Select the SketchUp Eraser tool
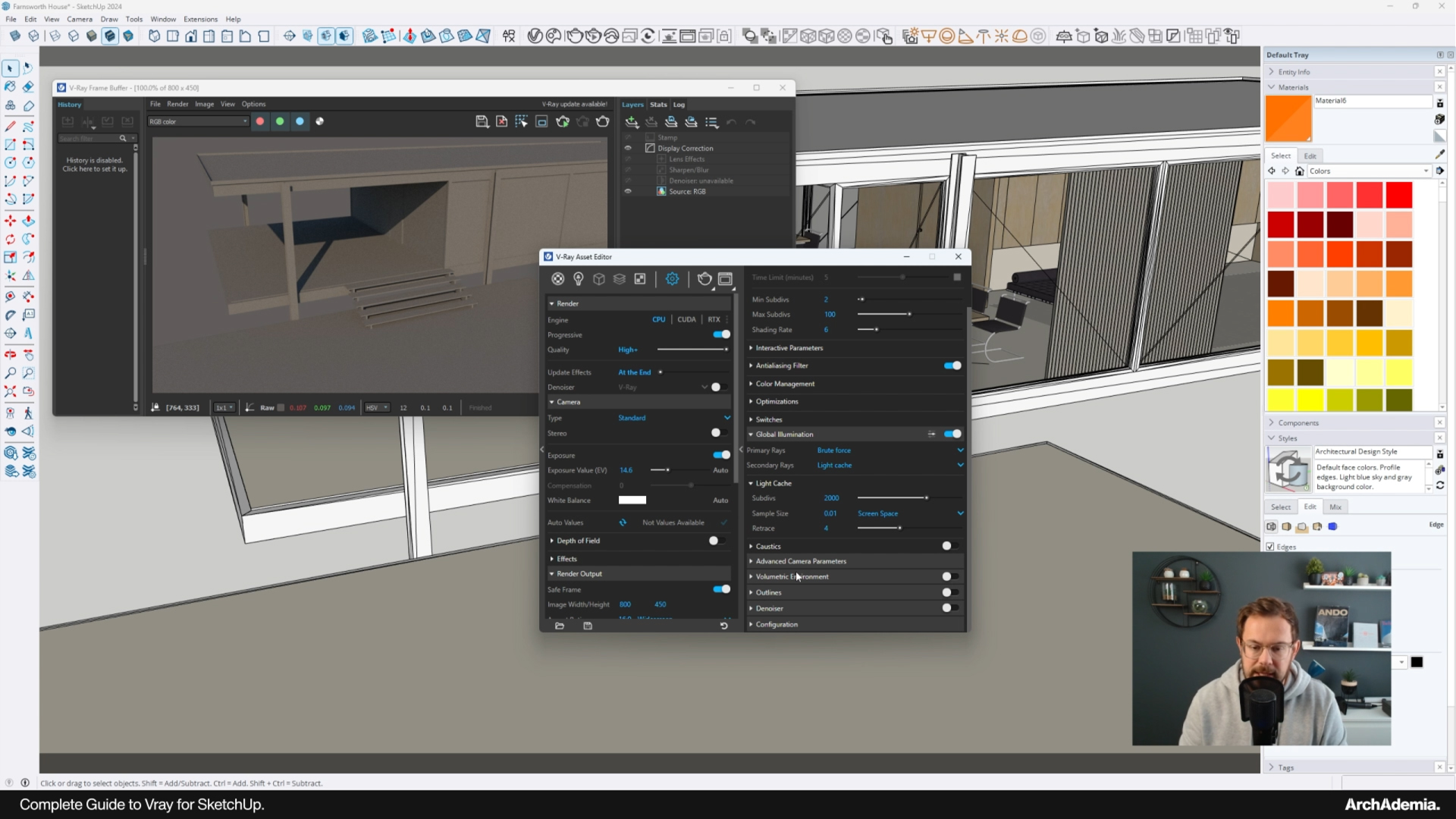This screenshot has width=1456, height=819. (x=28, y=87)
